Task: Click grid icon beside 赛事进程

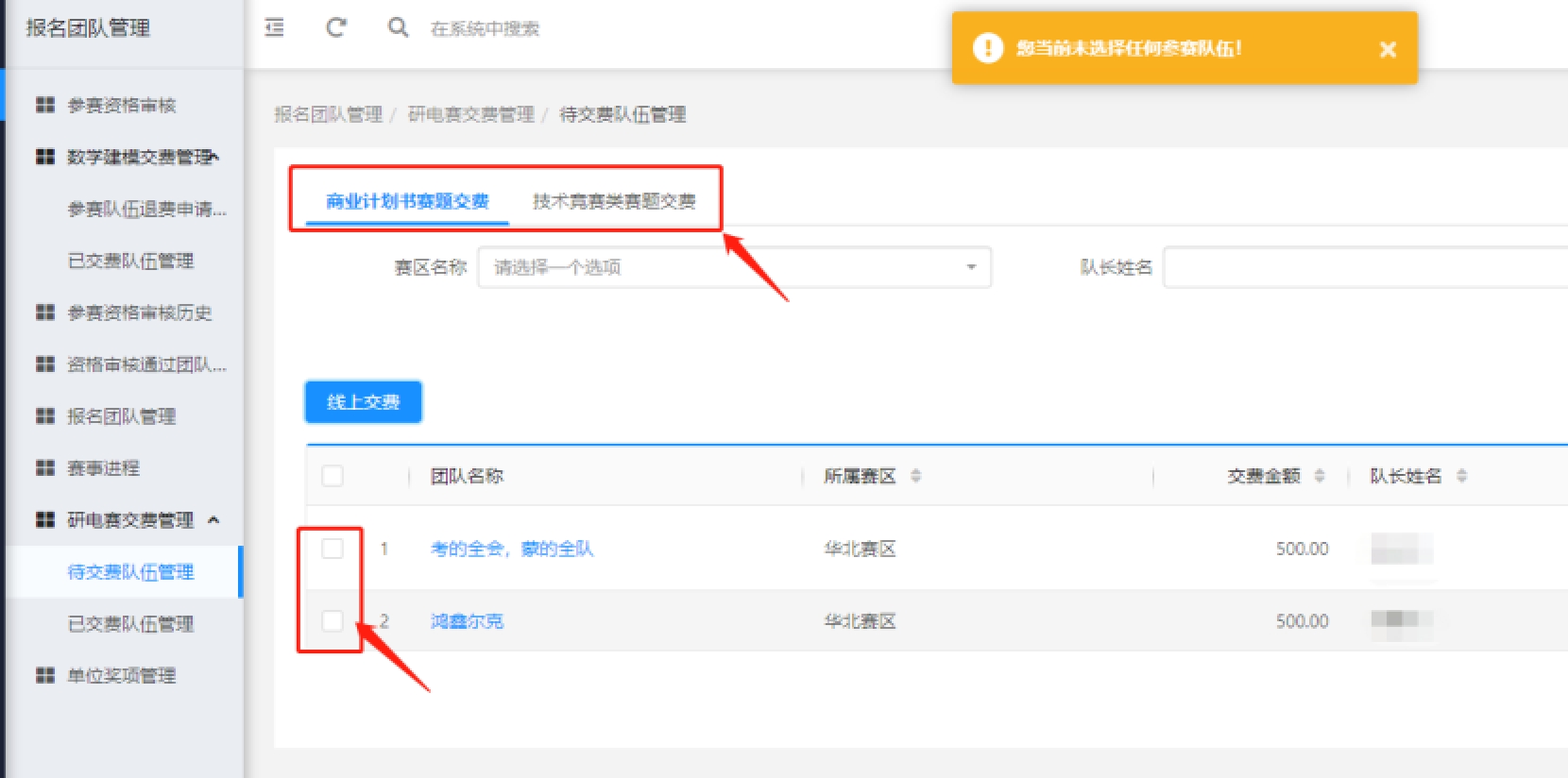Action: point(44,468)
